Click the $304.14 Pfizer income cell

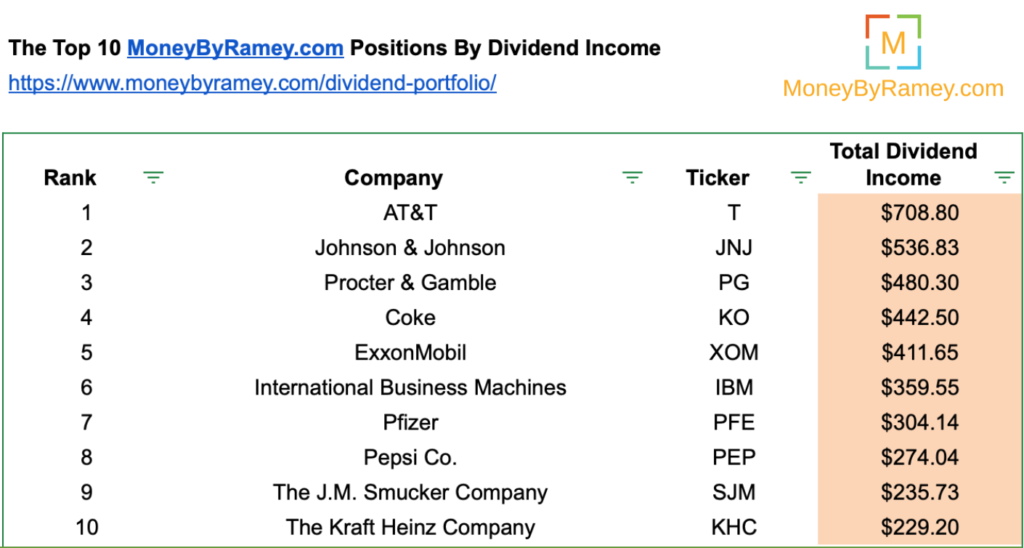(x=920, y=423)
